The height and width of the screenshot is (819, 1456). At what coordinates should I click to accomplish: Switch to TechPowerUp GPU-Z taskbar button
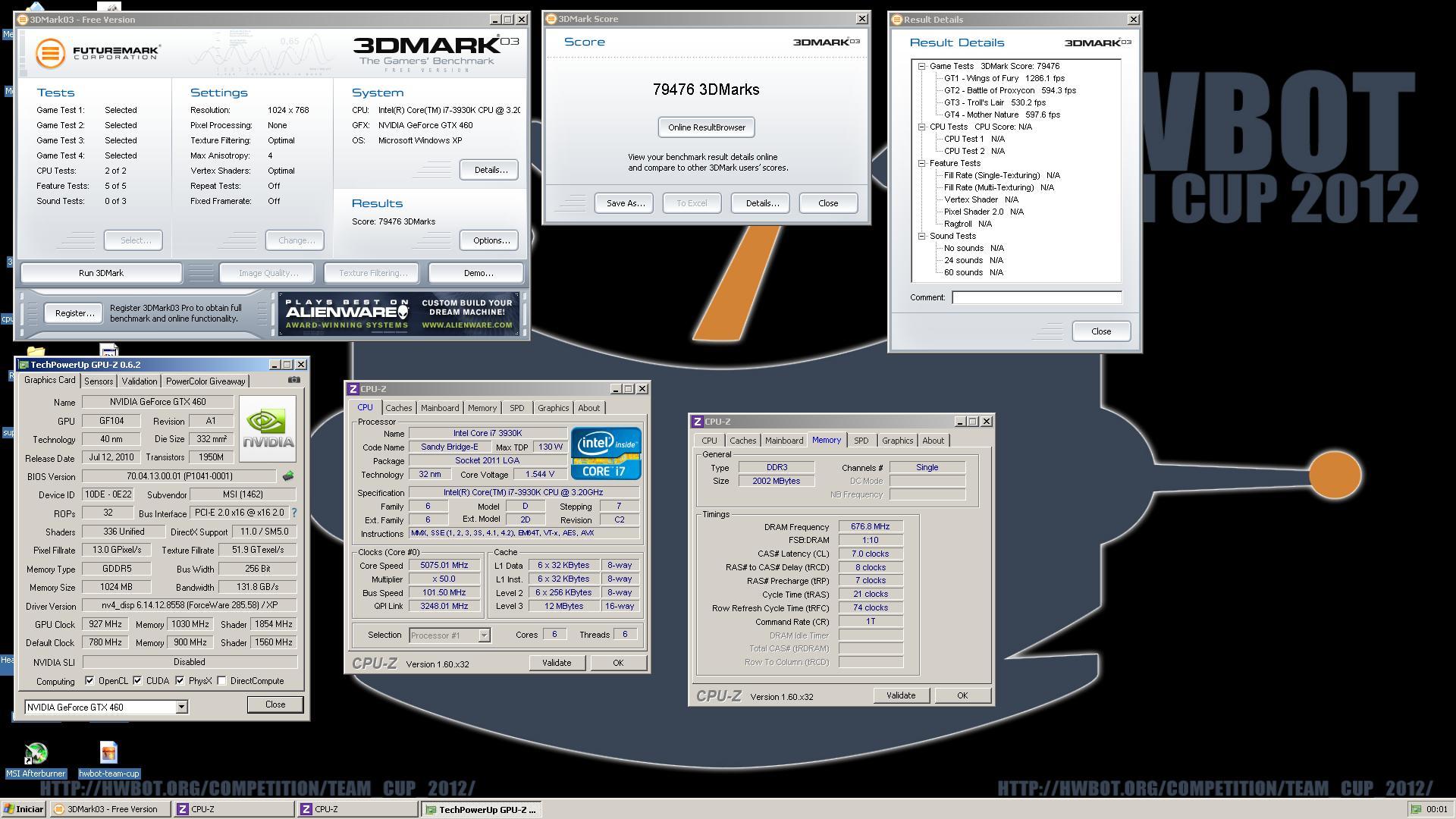click(x=481, y=809)
